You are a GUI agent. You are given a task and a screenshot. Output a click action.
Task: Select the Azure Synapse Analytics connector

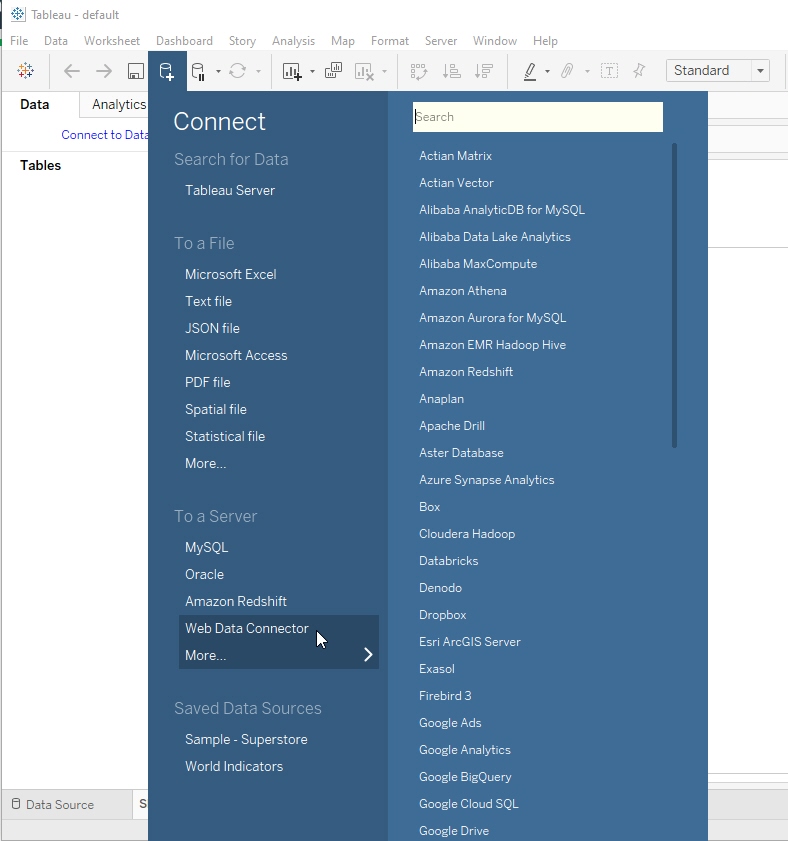coord(487,480)
